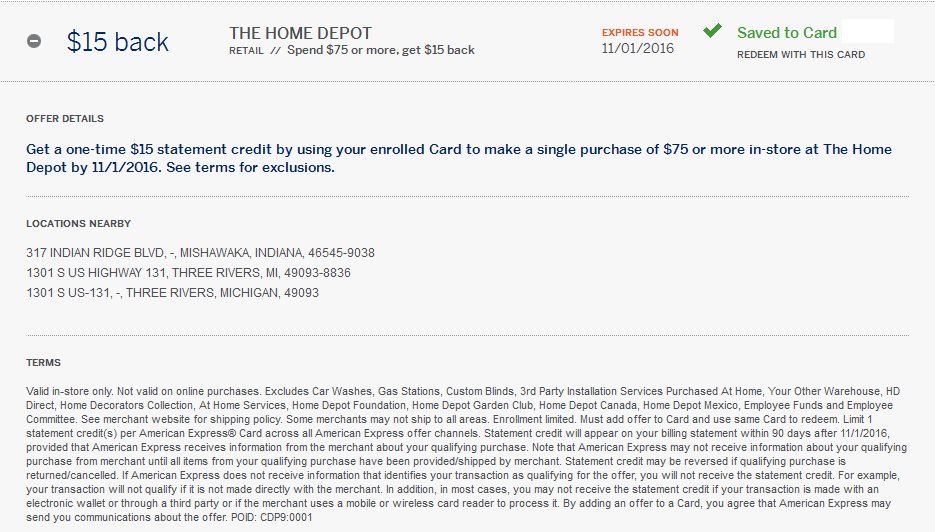935x532 pixels.
Task: Select the 1301 S US-131 Michigan address
Action: 172,293
